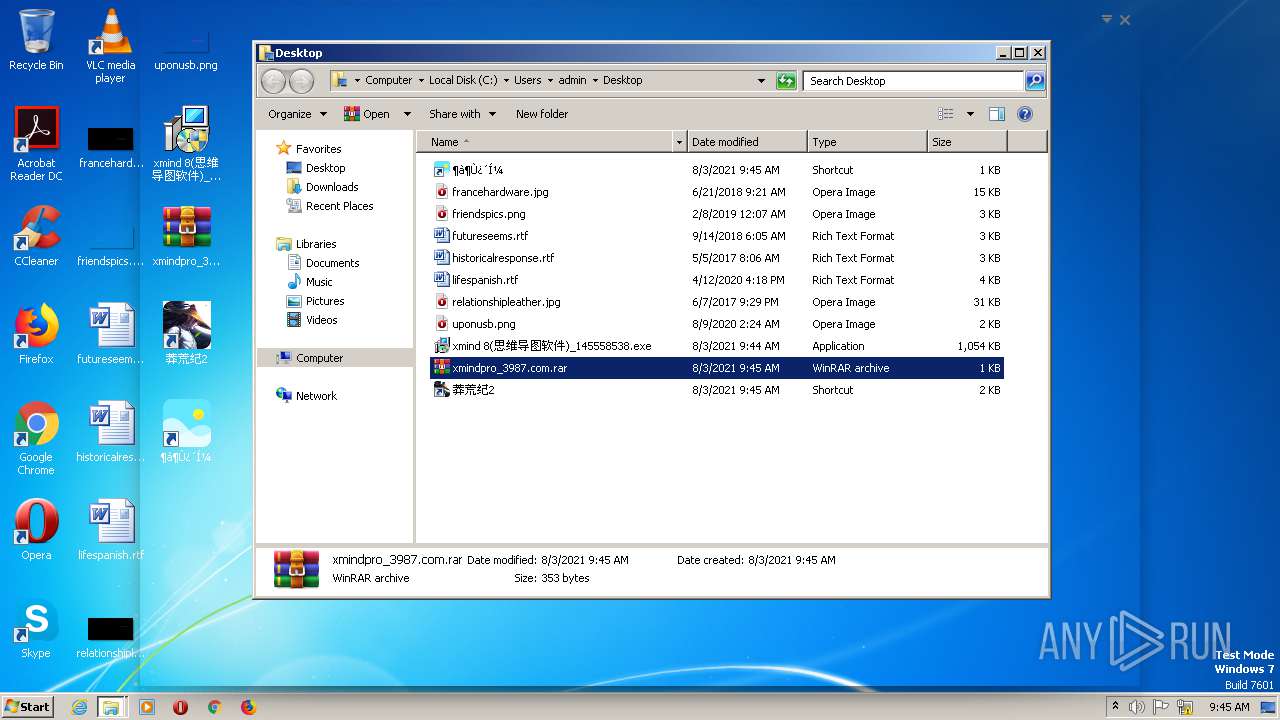Navigate to admin breadcrumb
This screenshot has width=1280, height=720.
point(572,81)
